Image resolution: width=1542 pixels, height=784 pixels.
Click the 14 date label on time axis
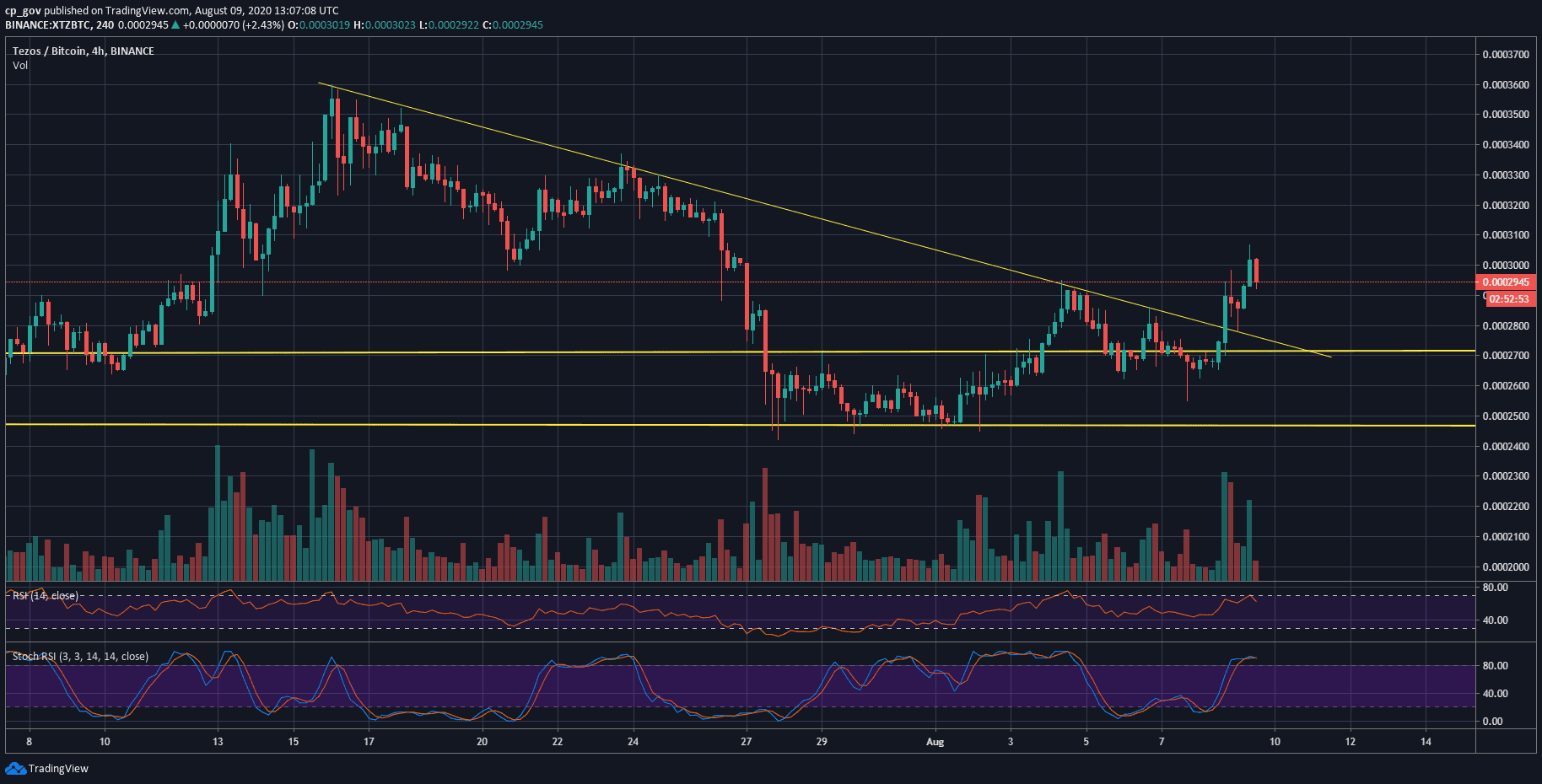click(1426, 742)
